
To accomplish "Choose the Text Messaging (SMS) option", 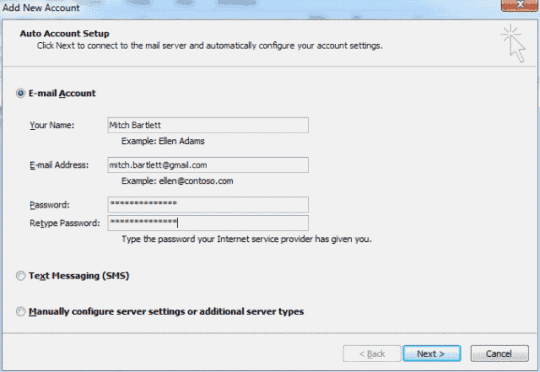I will coord(21,276).
